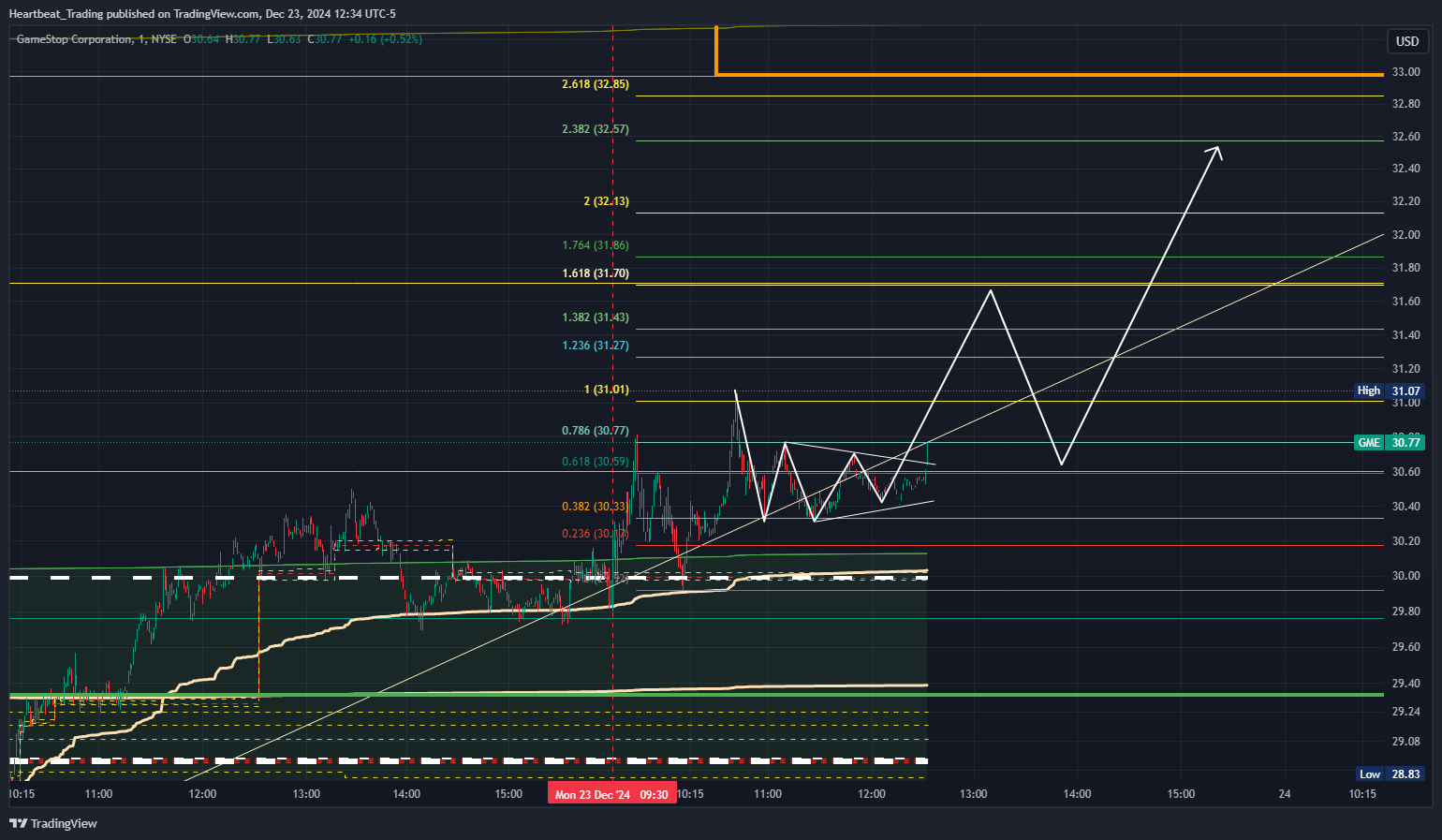Select the 0.382 (30.33) Fibonacci label
This screenshot has height=840, width=1442.
point(596,507)
